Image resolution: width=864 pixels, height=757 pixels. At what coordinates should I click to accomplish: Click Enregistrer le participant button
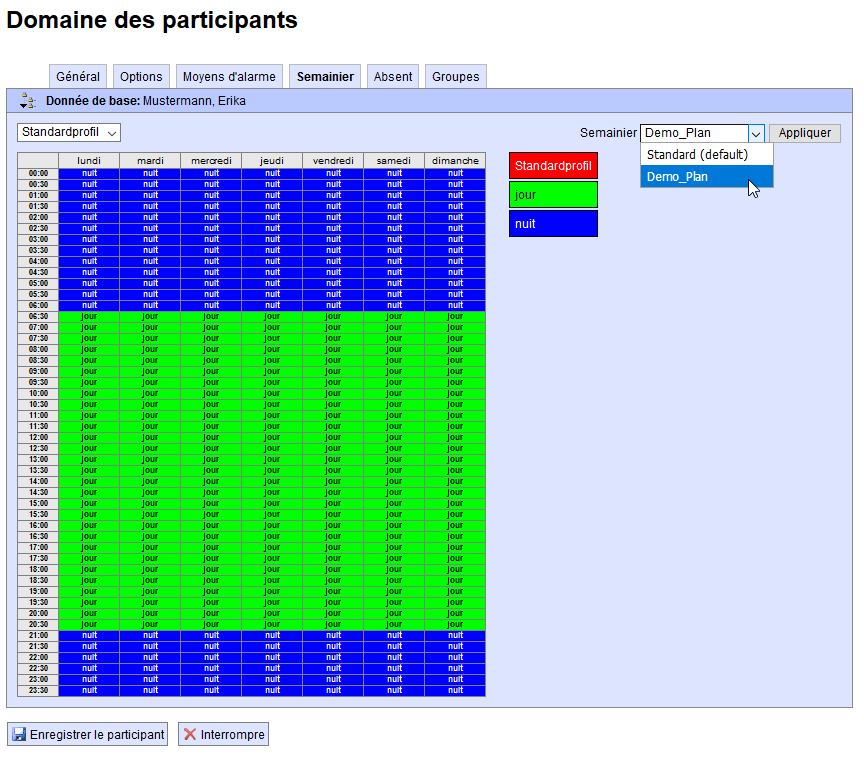click(x=88, y=735)
